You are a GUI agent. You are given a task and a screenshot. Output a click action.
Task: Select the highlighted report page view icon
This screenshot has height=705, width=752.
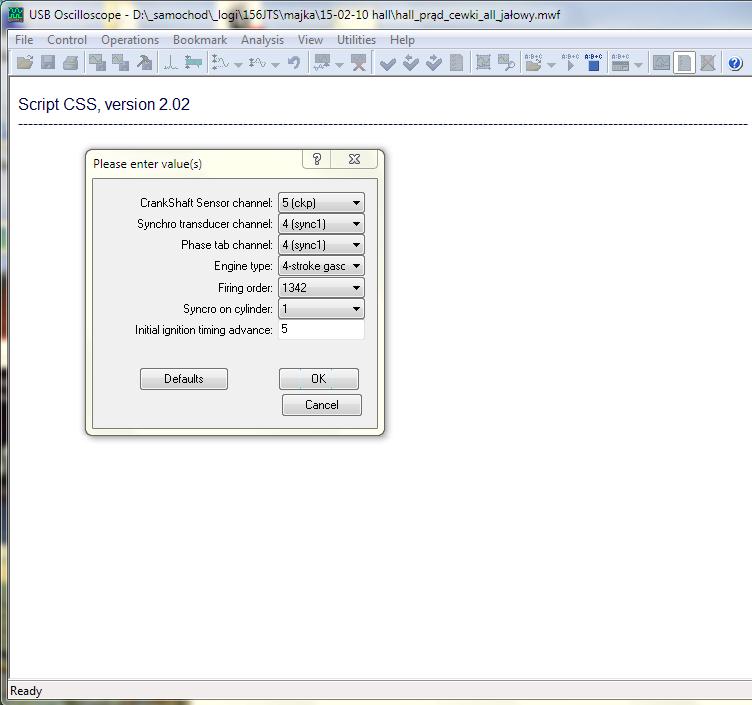(684, 63)
